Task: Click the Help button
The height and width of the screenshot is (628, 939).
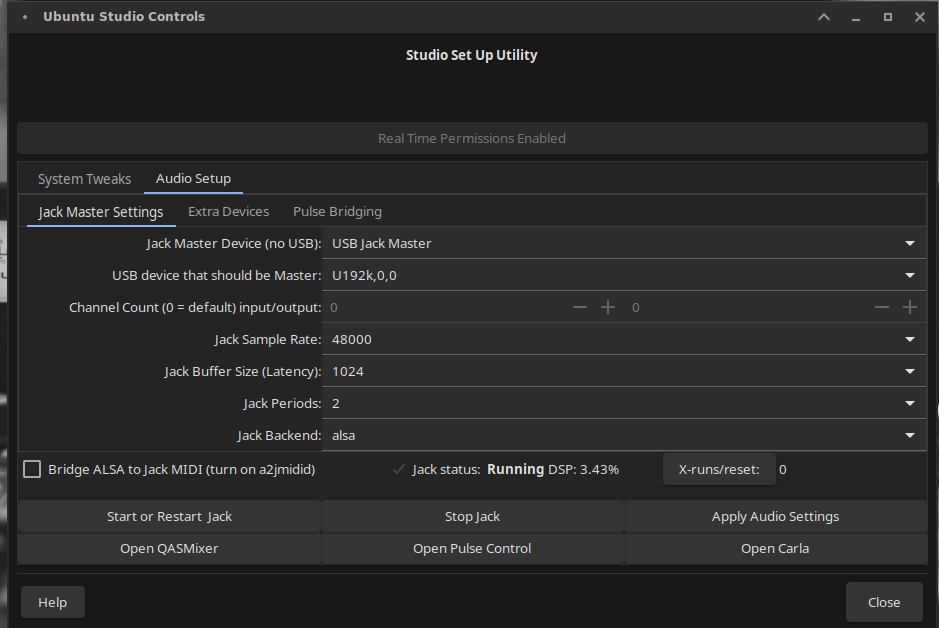Action: pos(53,602)
